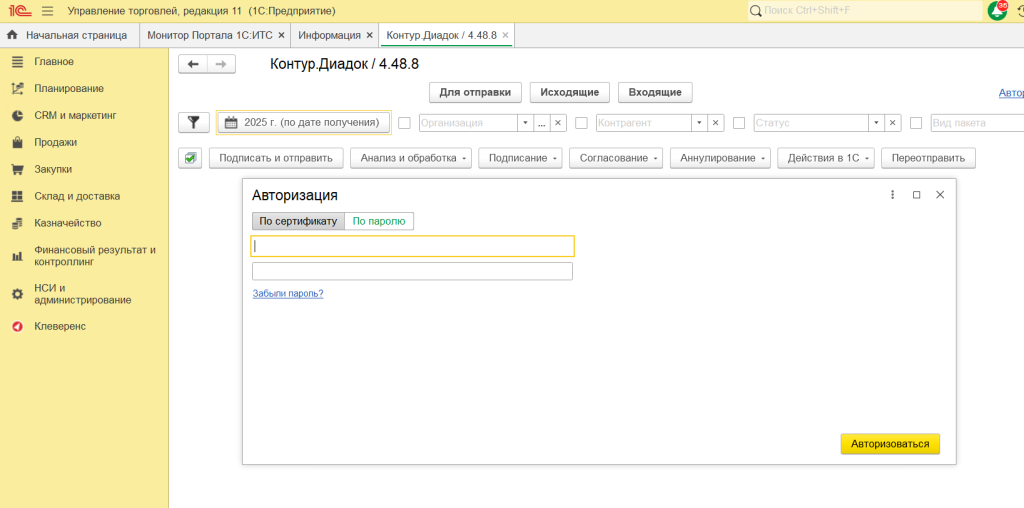This screenshot has height=508, width=1024.
Task: Open the Анализ и обработка dropdown
Action: pos(411,158)
